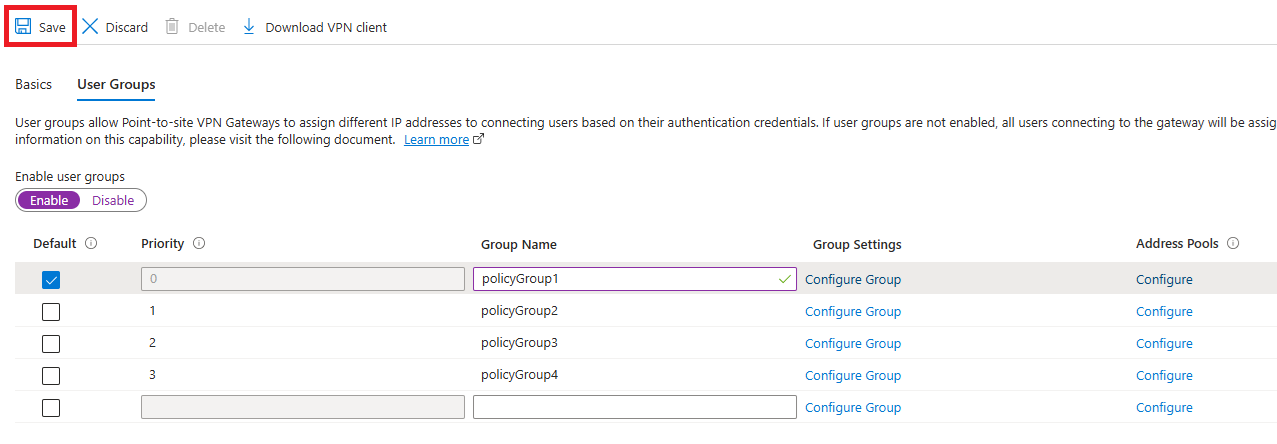Image resolution: width=1277 pixels, height=444 pixels.
Task: Click Configure Group for policyGroup3
Action: 853,343
